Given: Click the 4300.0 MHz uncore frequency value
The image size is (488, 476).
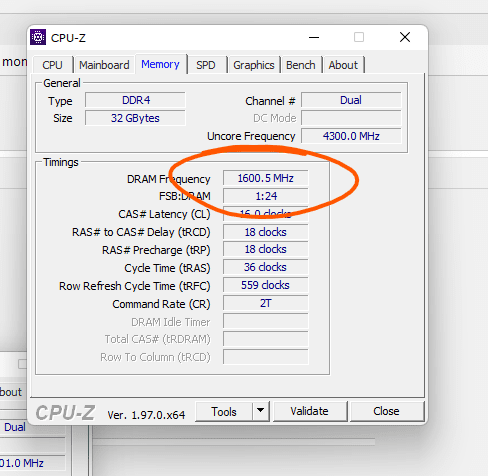Looking at the screenshot, I should click(x=351, y=136).
